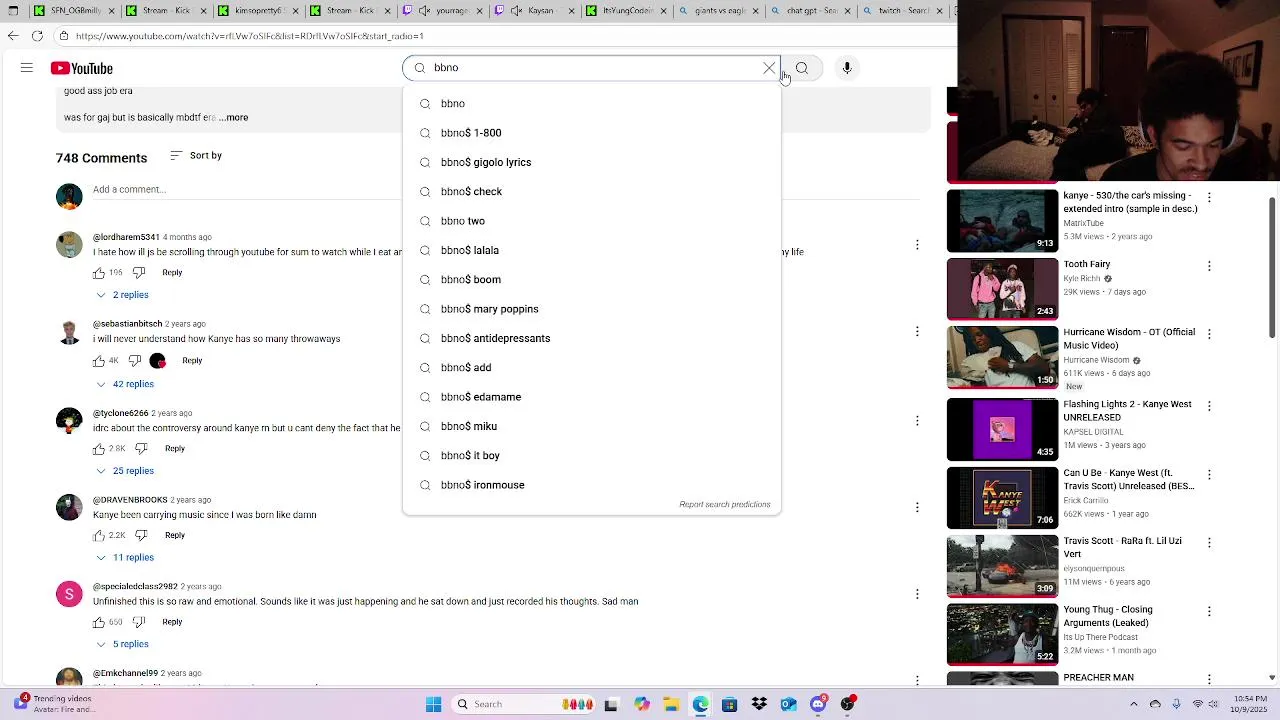Open options menu for Young Thug Closing Arguments
This screenshot has width=1280, height=720.
tap(1209, 611)
